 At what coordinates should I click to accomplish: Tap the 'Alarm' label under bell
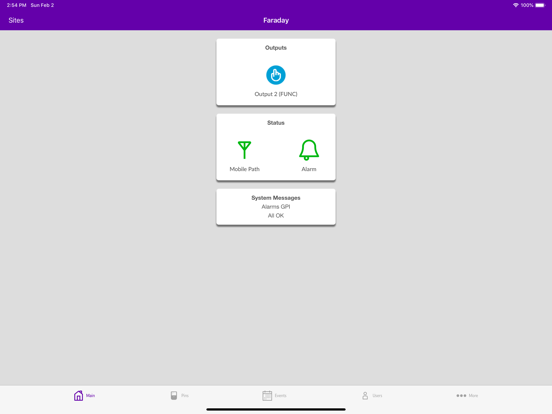pos(309,169)
